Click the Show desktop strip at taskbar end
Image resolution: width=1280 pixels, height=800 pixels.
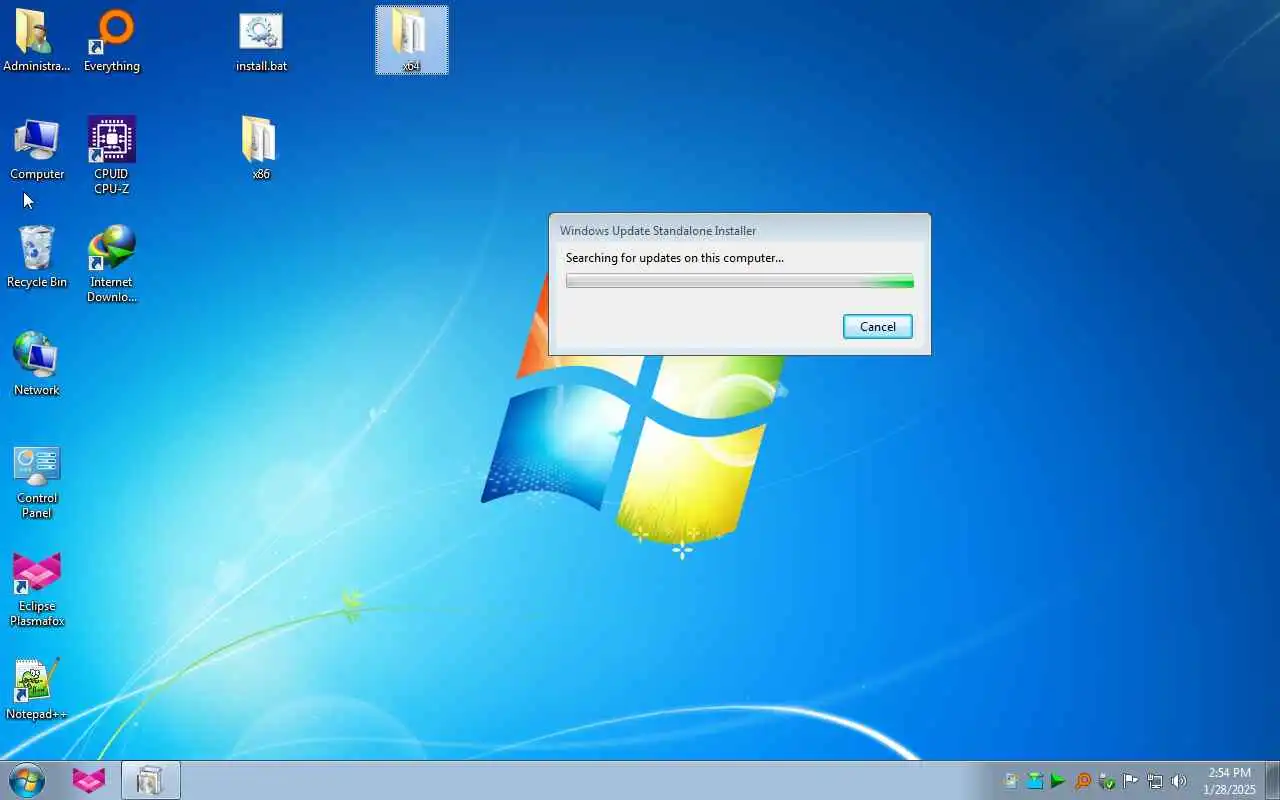[1272, 780]
